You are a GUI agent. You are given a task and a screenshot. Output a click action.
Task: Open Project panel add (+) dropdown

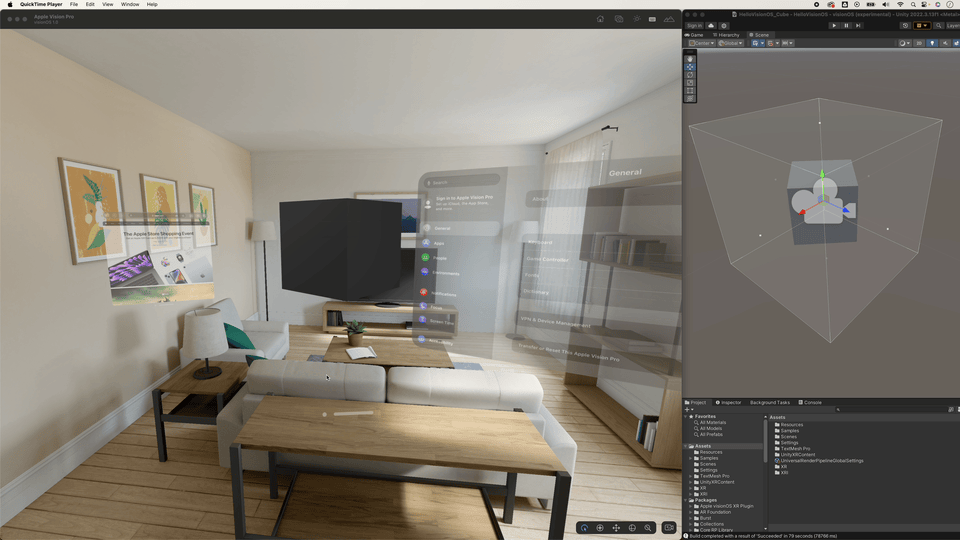(689, 410)
